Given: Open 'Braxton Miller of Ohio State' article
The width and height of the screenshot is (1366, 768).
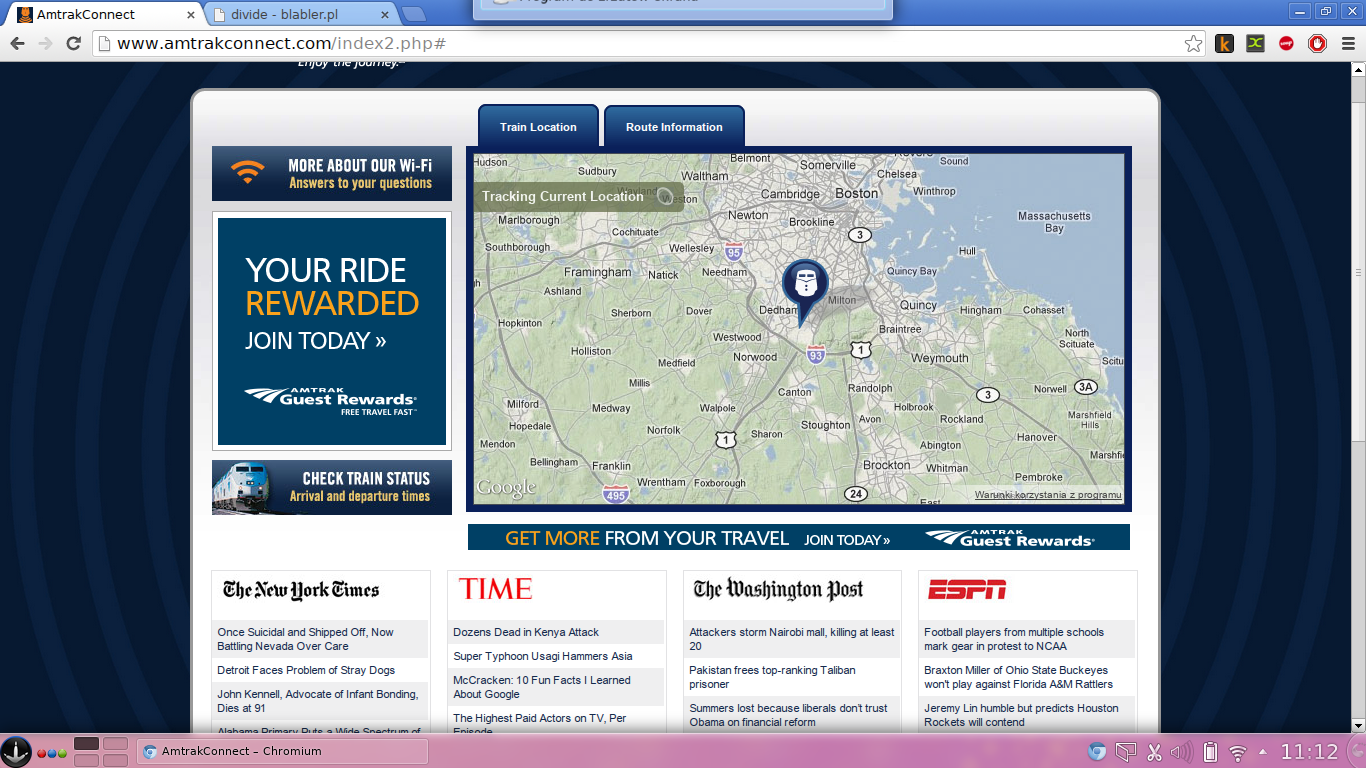Looking at the screenshot, I should pyautogui.click(x=1018, y=677).
